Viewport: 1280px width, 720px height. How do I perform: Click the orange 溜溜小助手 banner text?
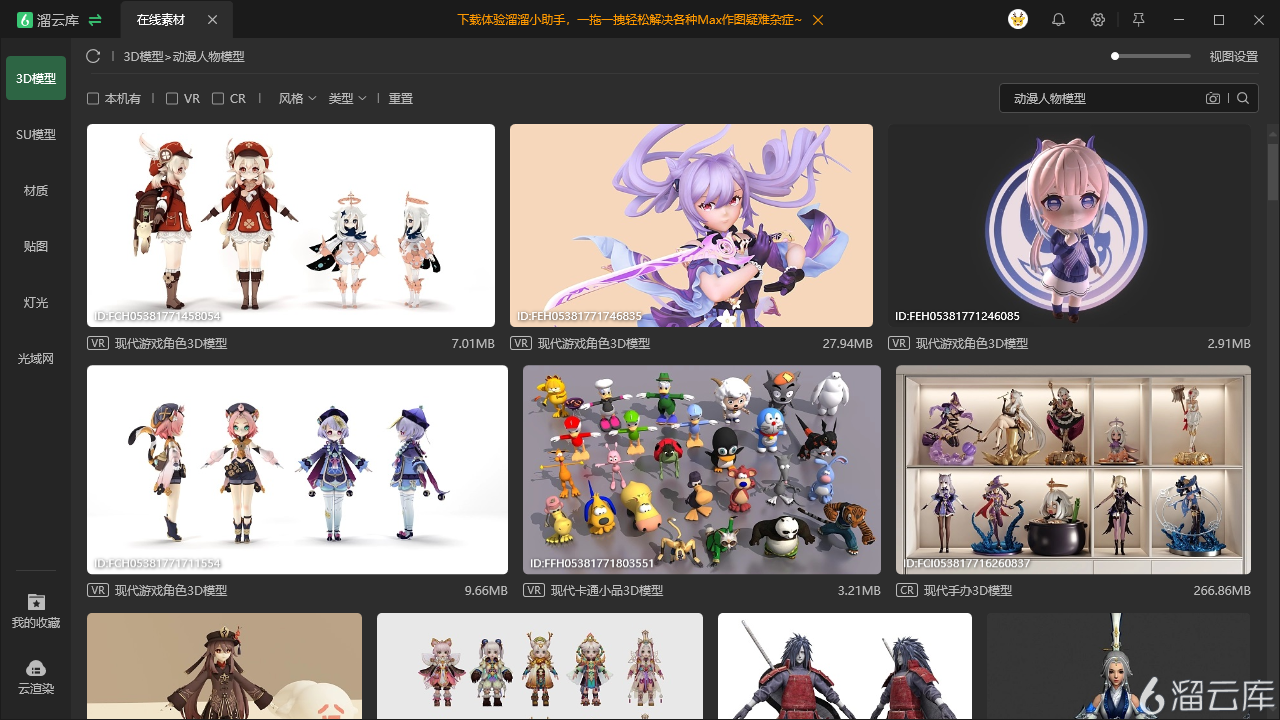coord(630,20)
